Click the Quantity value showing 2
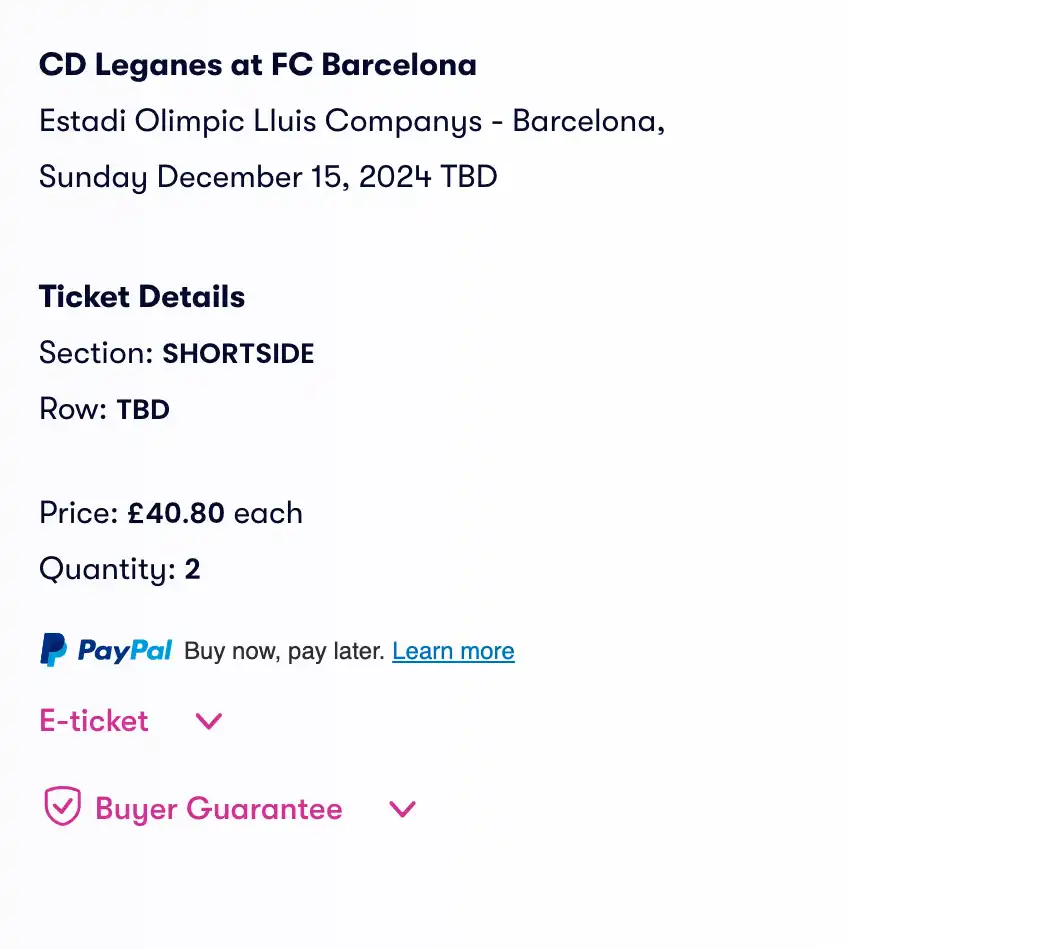 coord(191,568)
